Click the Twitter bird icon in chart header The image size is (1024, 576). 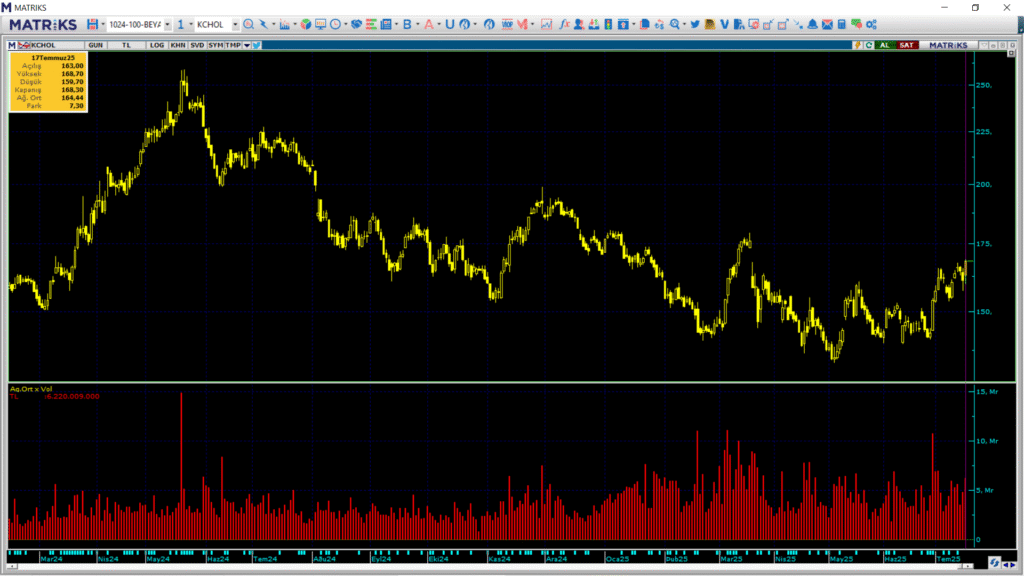pyautogui.click(x=257, y=45)
